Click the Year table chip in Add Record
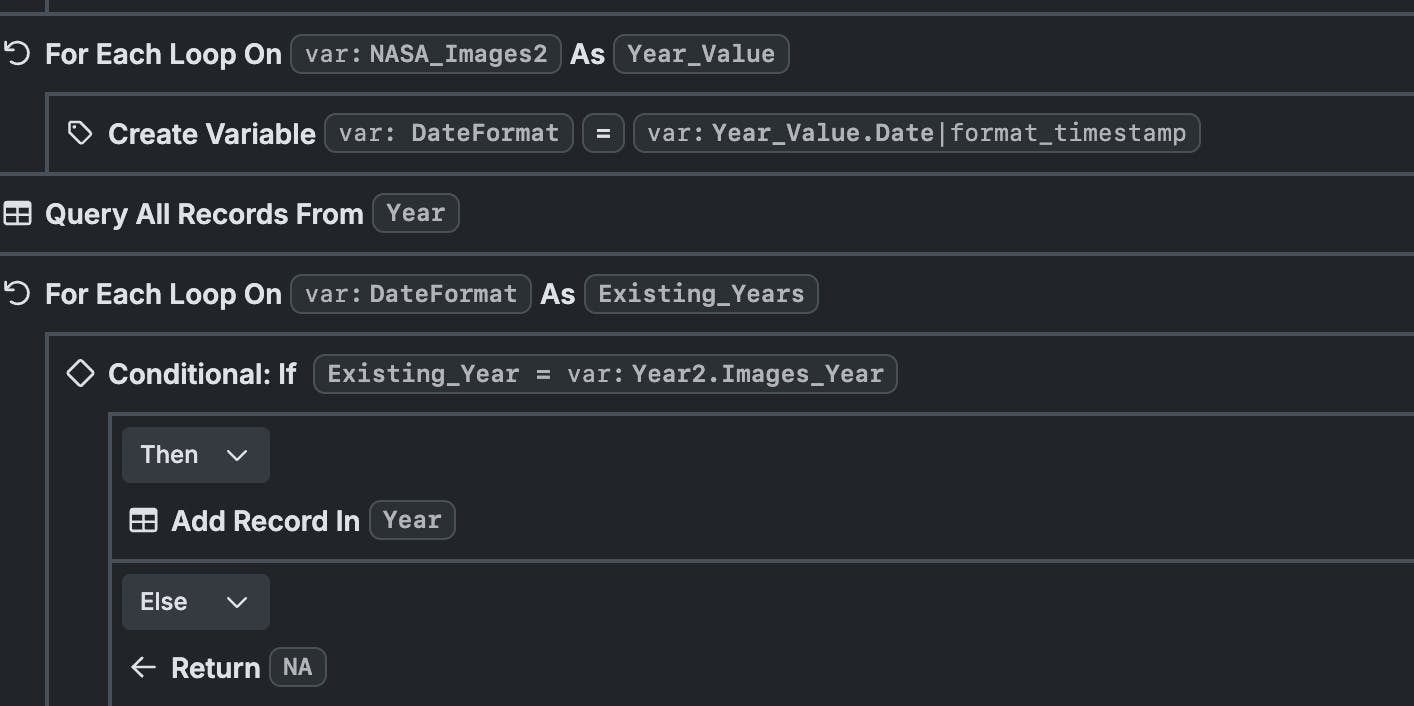Image resolution: width=1414 pixels, height=706 pixels. (x=412, y=520)
